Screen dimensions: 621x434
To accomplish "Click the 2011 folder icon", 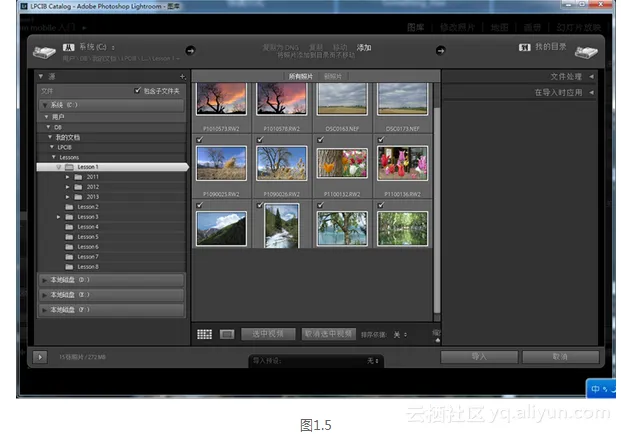I will (x=78, y=177).
